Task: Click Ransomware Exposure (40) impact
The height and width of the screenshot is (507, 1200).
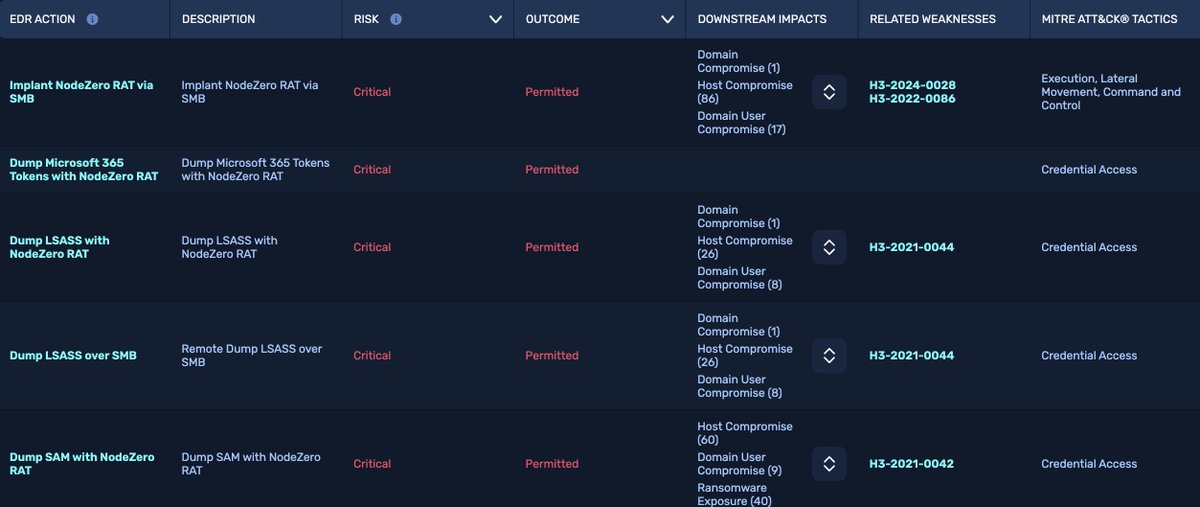Action: click(737, 494)
